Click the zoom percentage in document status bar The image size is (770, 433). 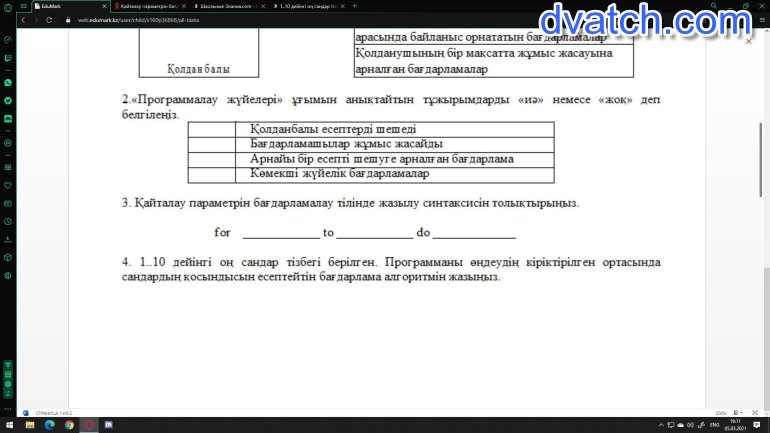coord(721,413)
